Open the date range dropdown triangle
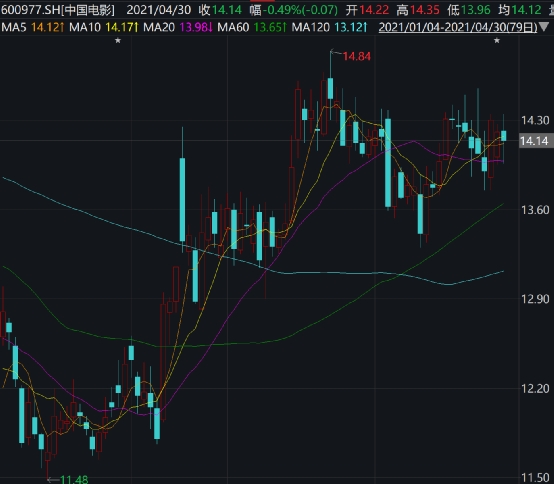Screen dimensions: 554x484 [x=545, y=27]
